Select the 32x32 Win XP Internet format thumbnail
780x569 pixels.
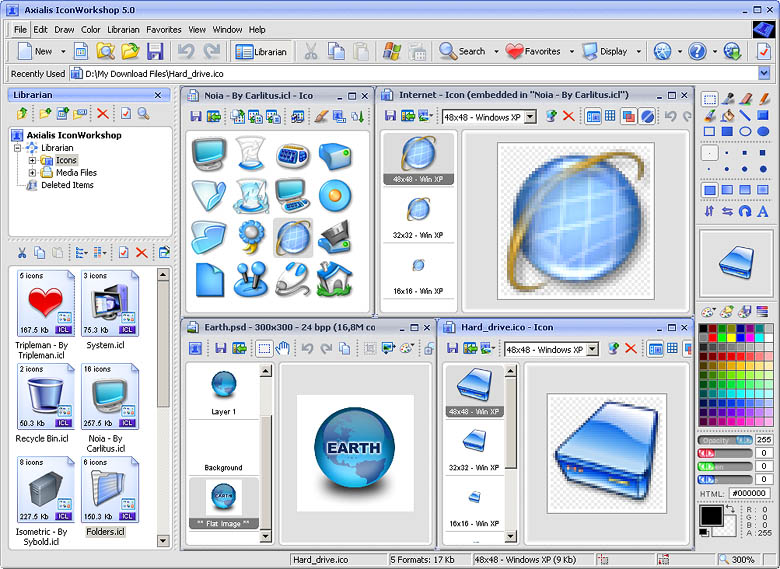[418, 217]
